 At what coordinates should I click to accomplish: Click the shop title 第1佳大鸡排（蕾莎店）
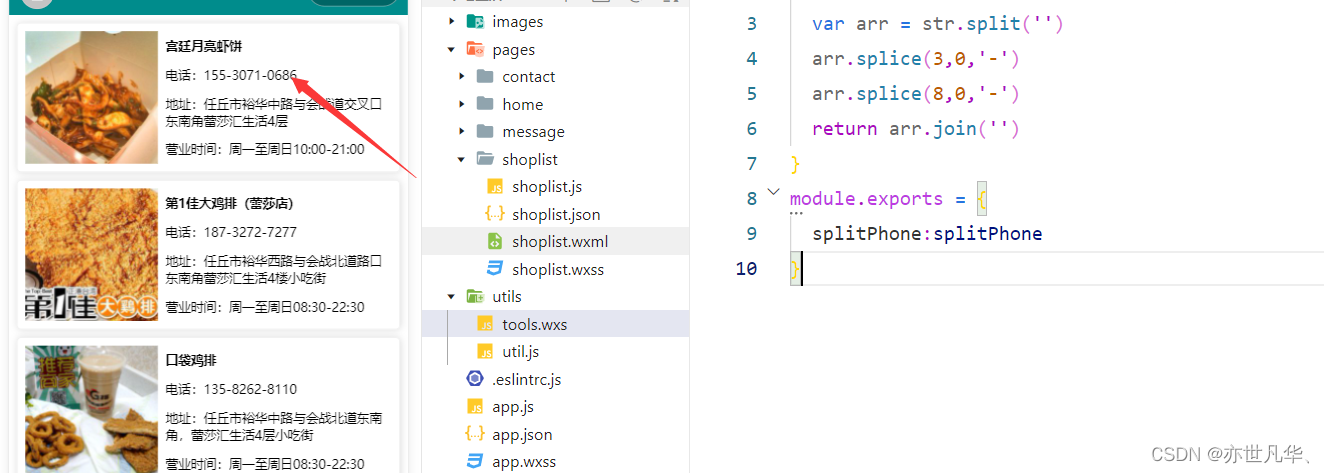[229, 203]
